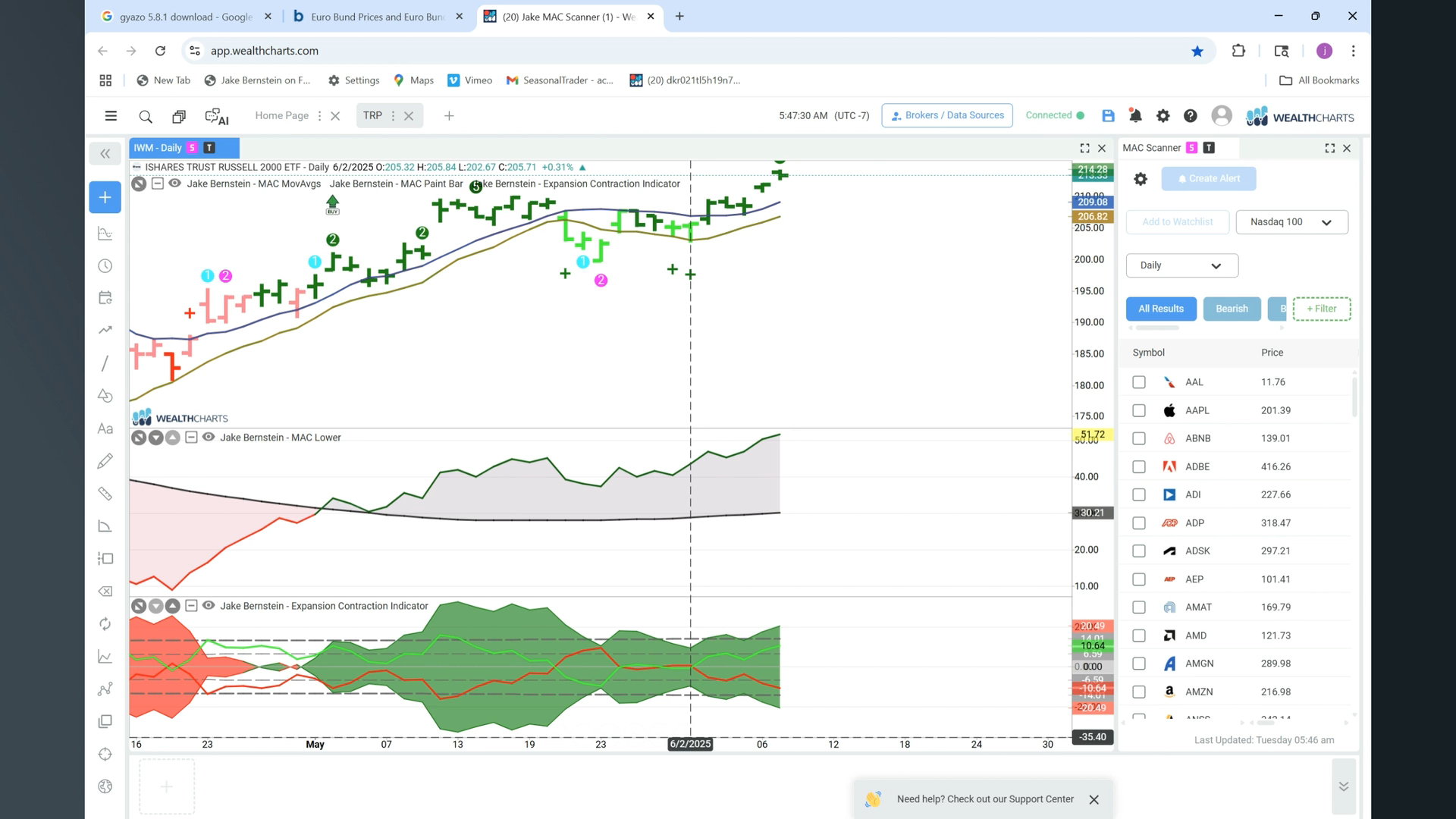Open the notifications bell icon
The width and height of the screenshot is (1456, 819).
coord(1135,116)
